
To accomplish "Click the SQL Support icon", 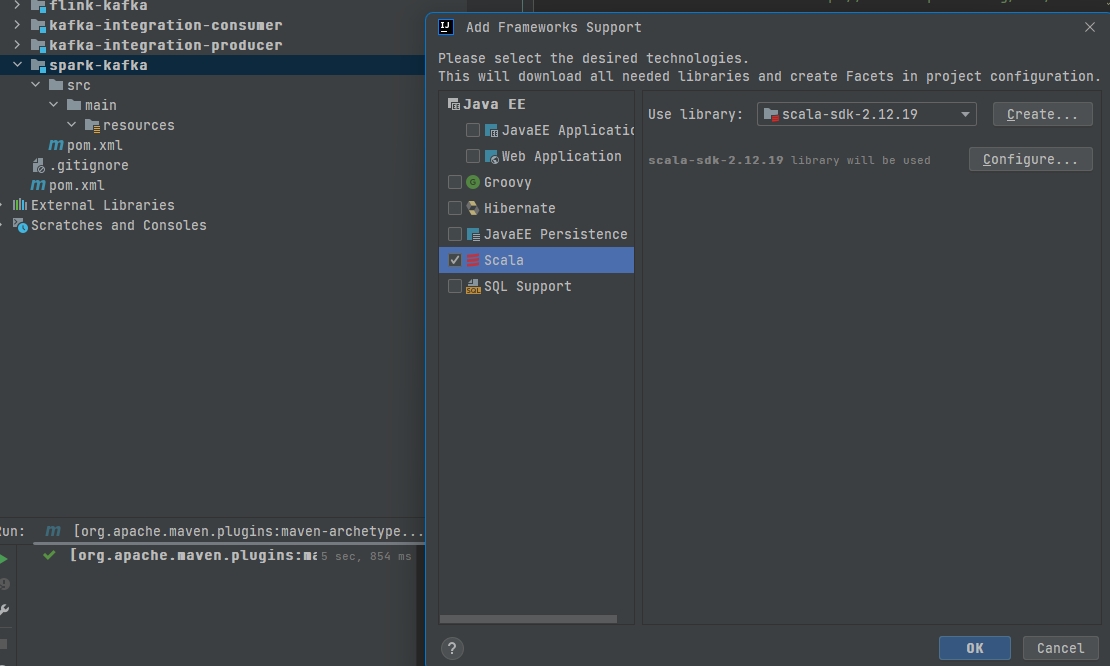I will click(x=473, y=287).
